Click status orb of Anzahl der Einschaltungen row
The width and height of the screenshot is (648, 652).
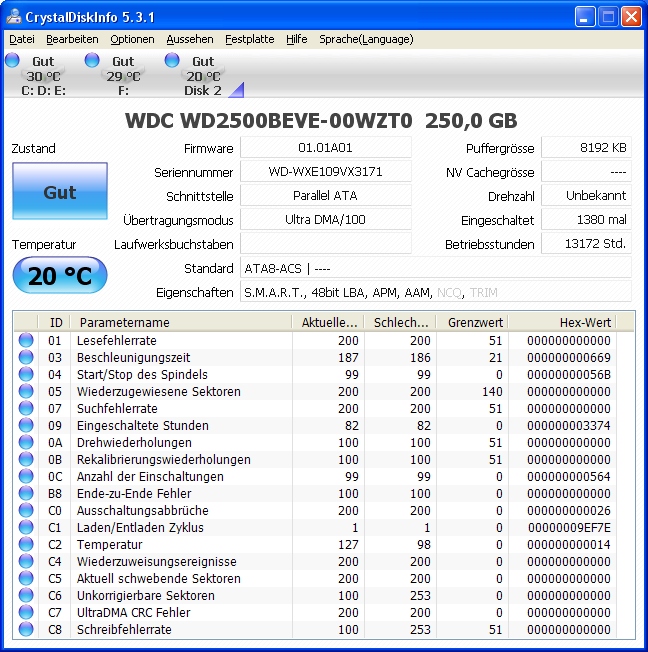pos(26,477)
